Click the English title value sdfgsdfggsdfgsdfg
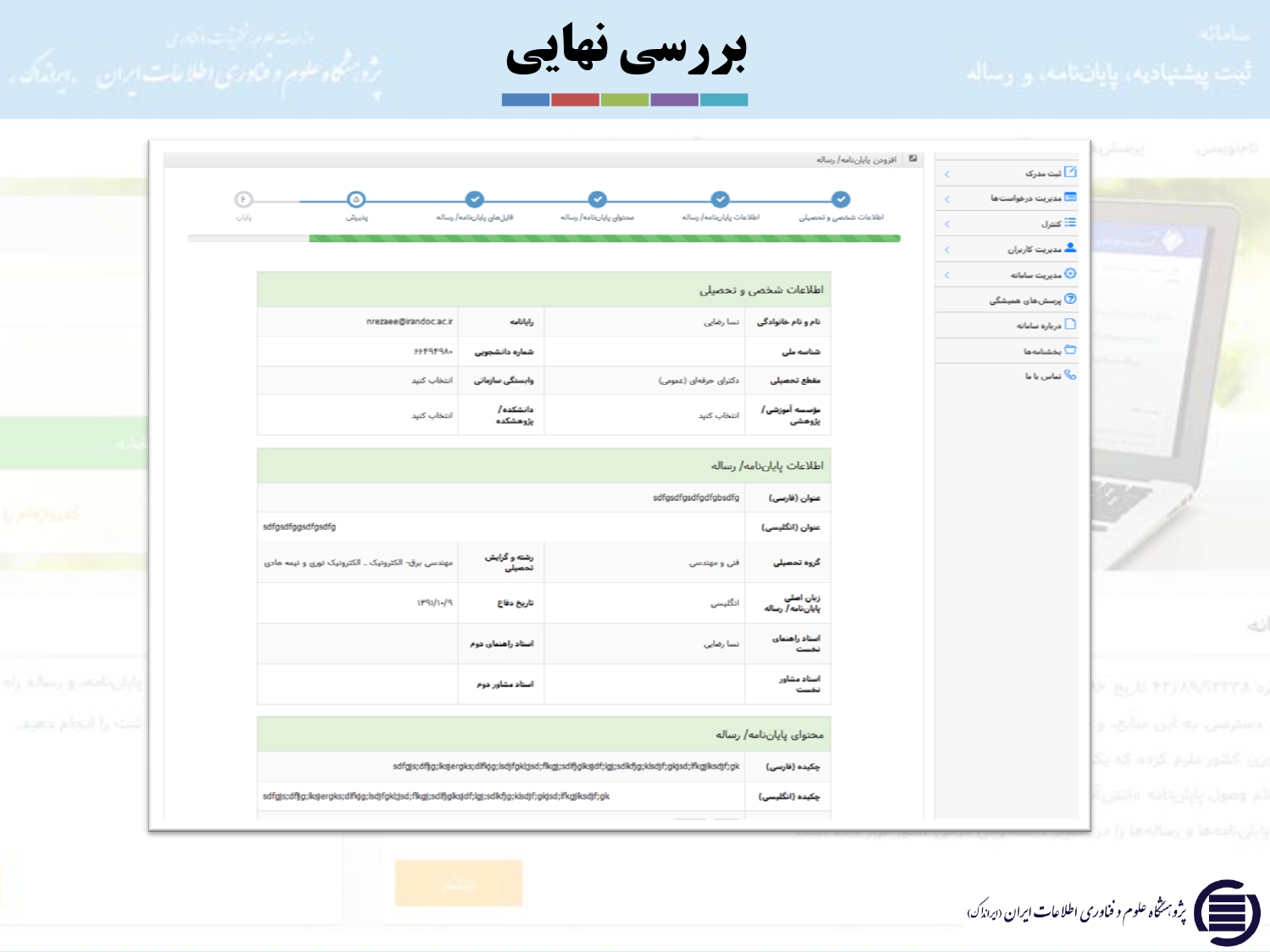The image size is (1270, 952). pos(299,526)
